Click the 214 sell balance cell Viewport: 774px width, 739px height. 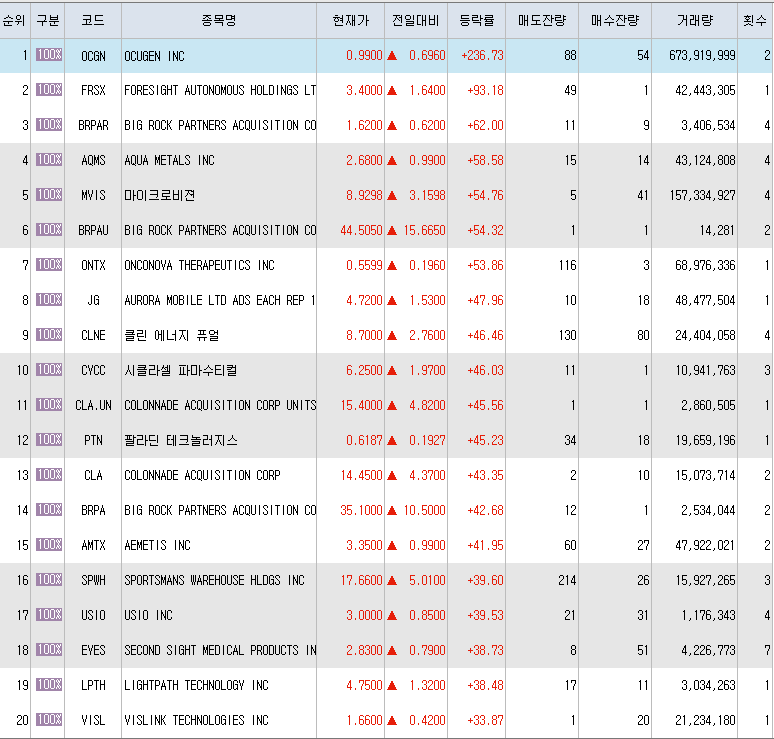[x=567, y=581]
